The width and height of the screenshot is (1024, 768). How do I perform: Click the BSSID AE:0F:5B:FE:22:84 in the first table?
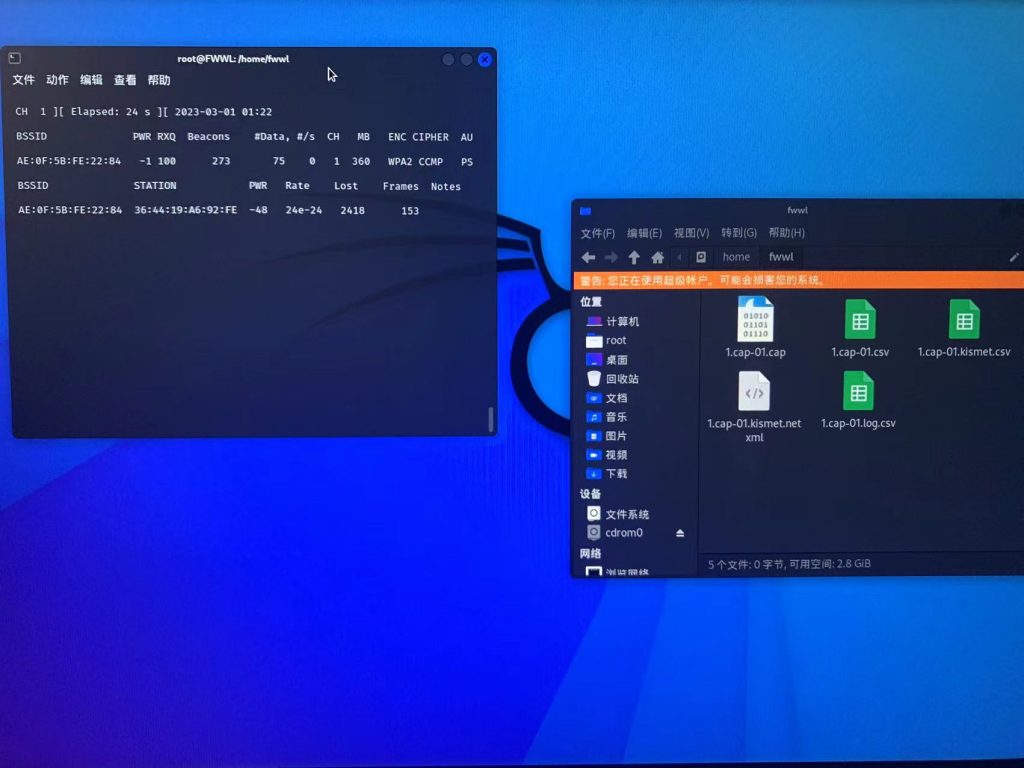pos(69,161)
